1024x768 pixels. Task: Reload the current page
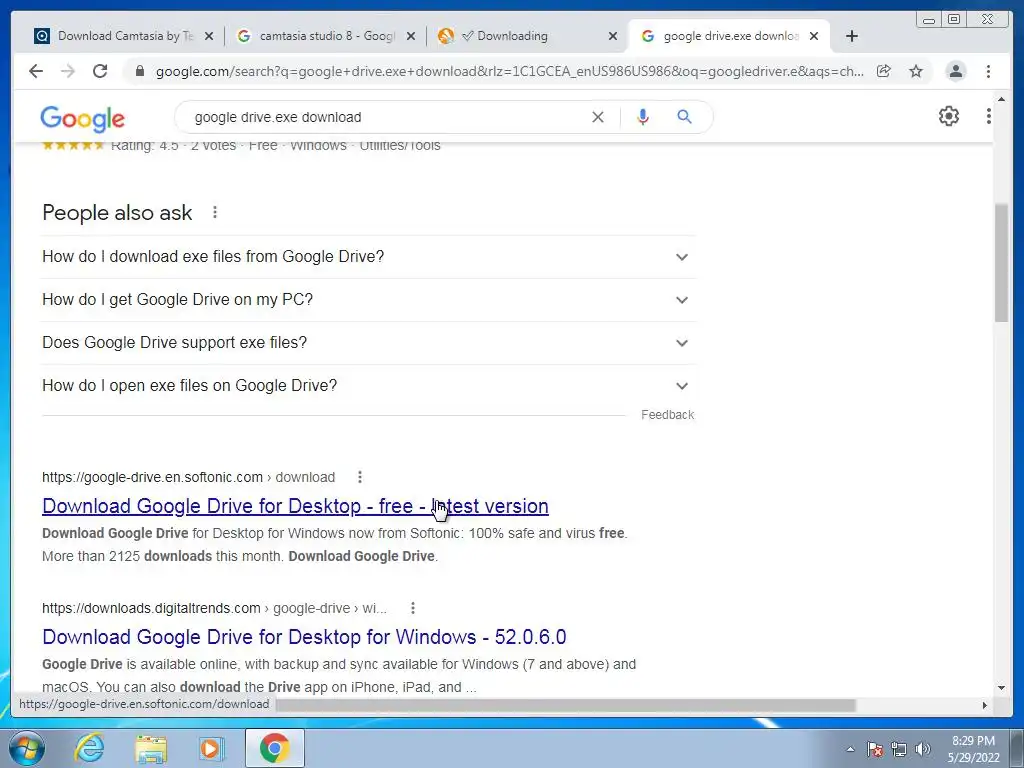[100, 71]
